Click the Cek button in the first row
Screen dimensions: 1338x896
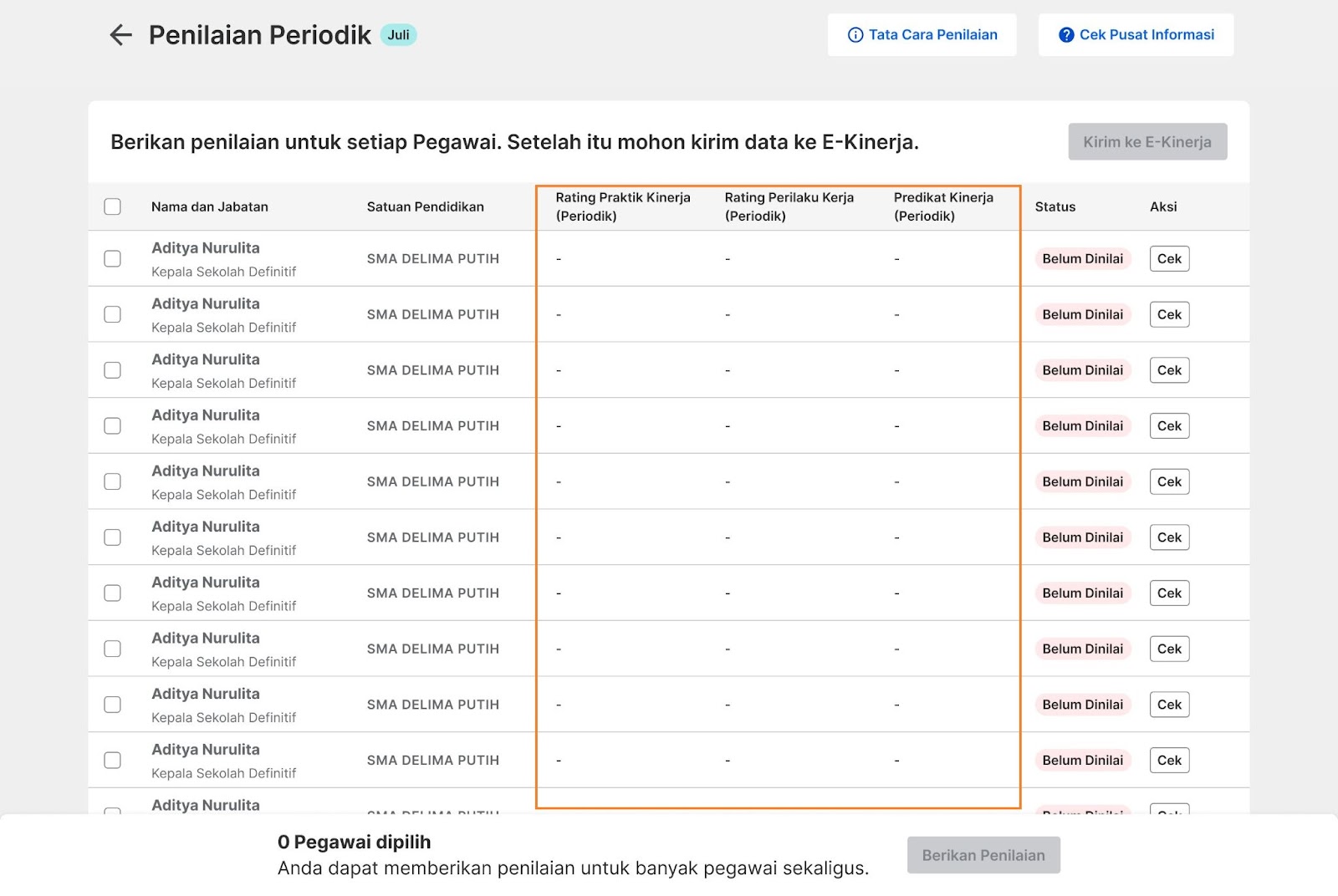[1169, 259]
